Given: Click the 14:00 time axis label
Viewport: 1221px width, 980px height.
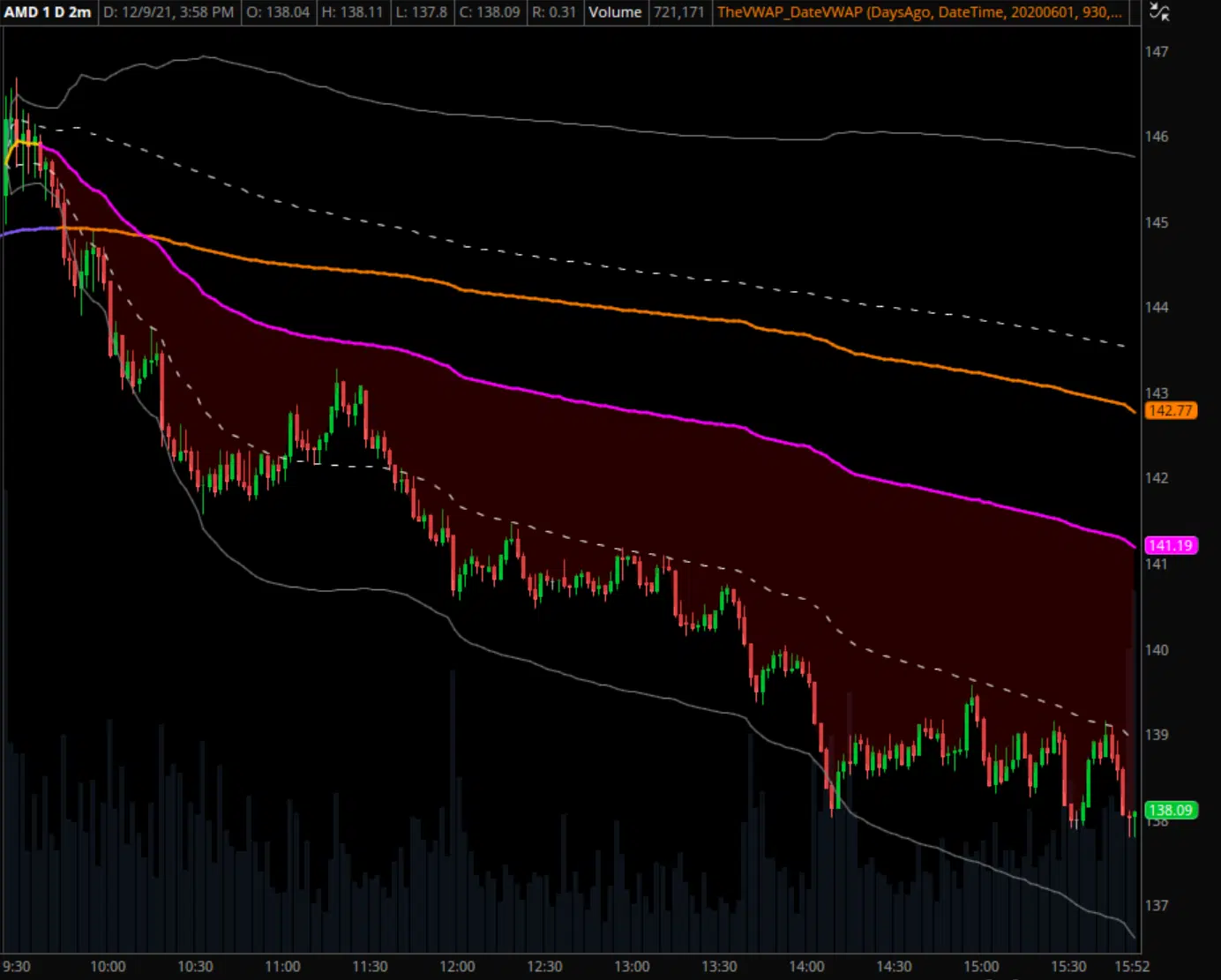Looking at the screenshot, I should click(806, 967).
